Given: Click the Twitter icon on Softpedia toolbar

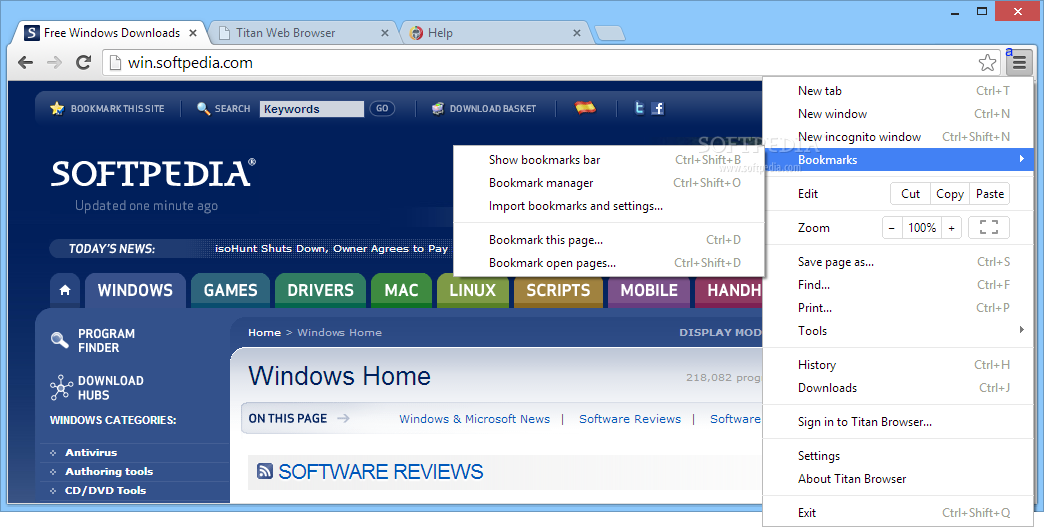Looking at the screenshot, I should coord(639,108).
